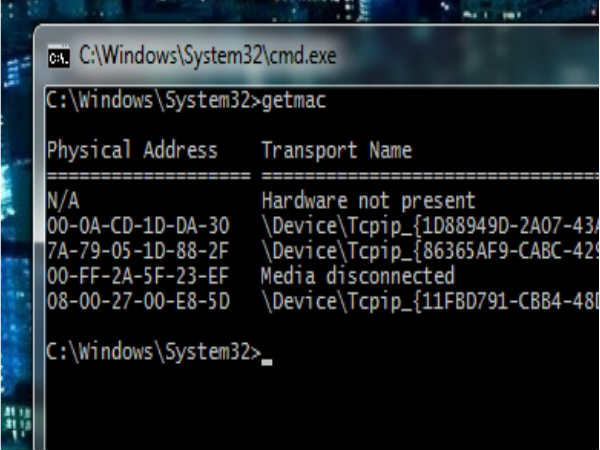This screenshot has height=450, width=600.
Task: Select MAC address 00-0A-CD-1D-DA-30
Action: coord(138,226)
